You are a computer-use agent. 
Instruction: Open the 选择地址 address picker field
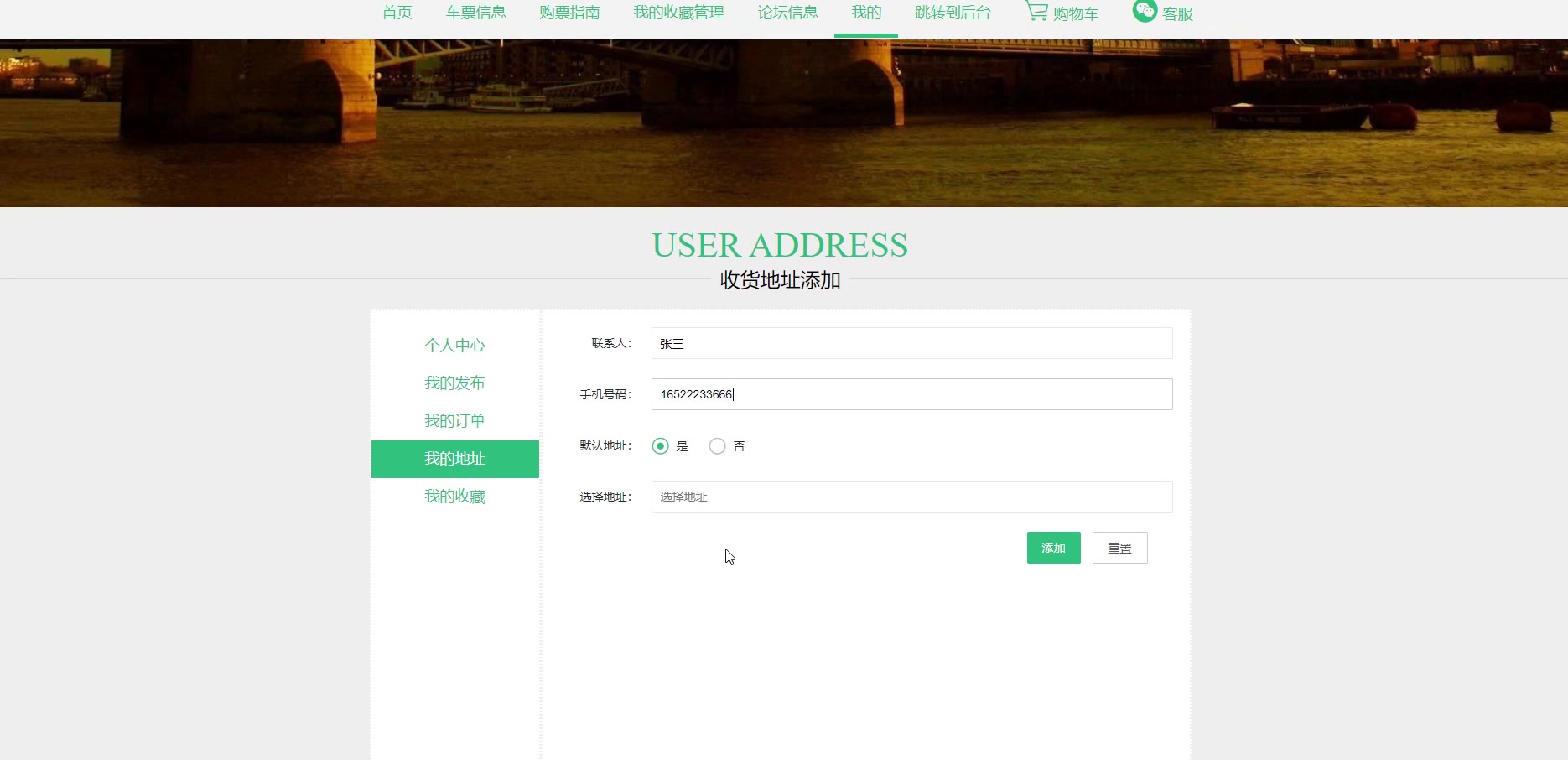[x=911, y=497]
